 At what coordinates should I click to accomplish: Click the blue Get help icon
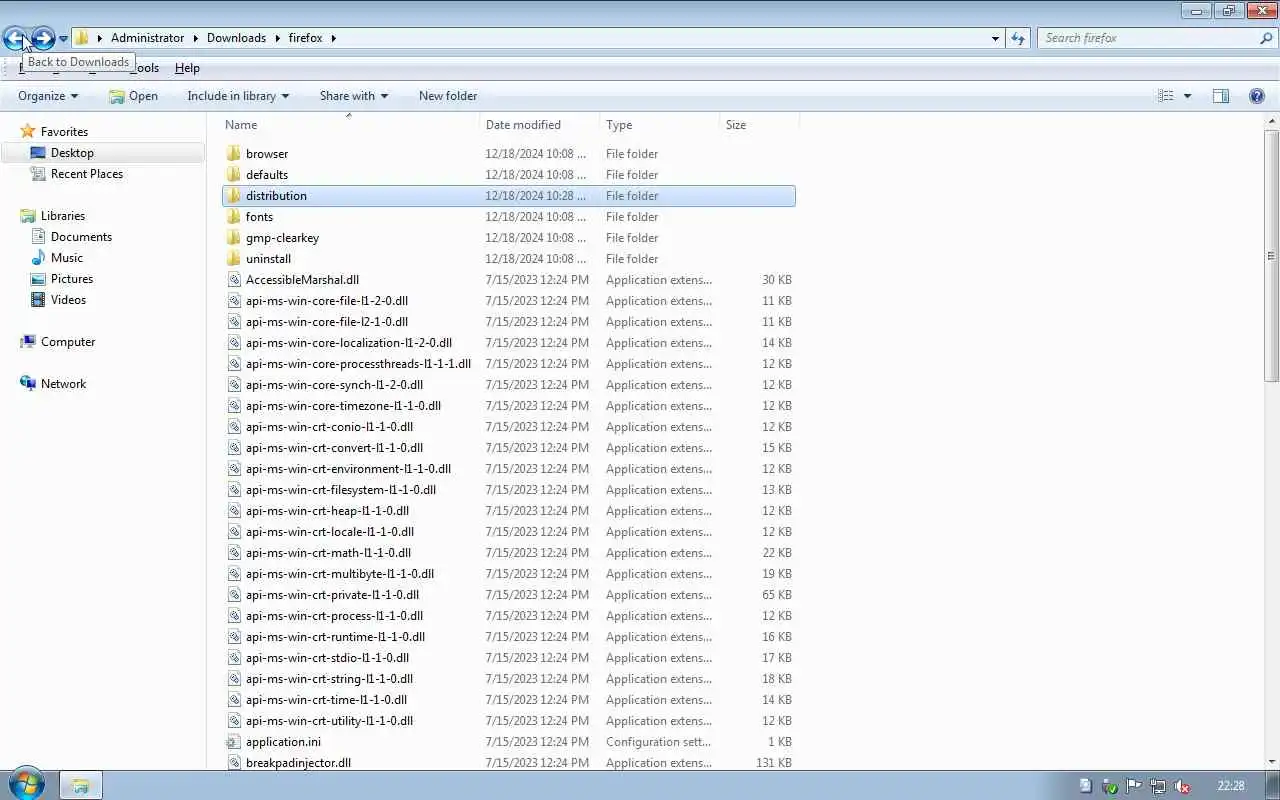1257,96
